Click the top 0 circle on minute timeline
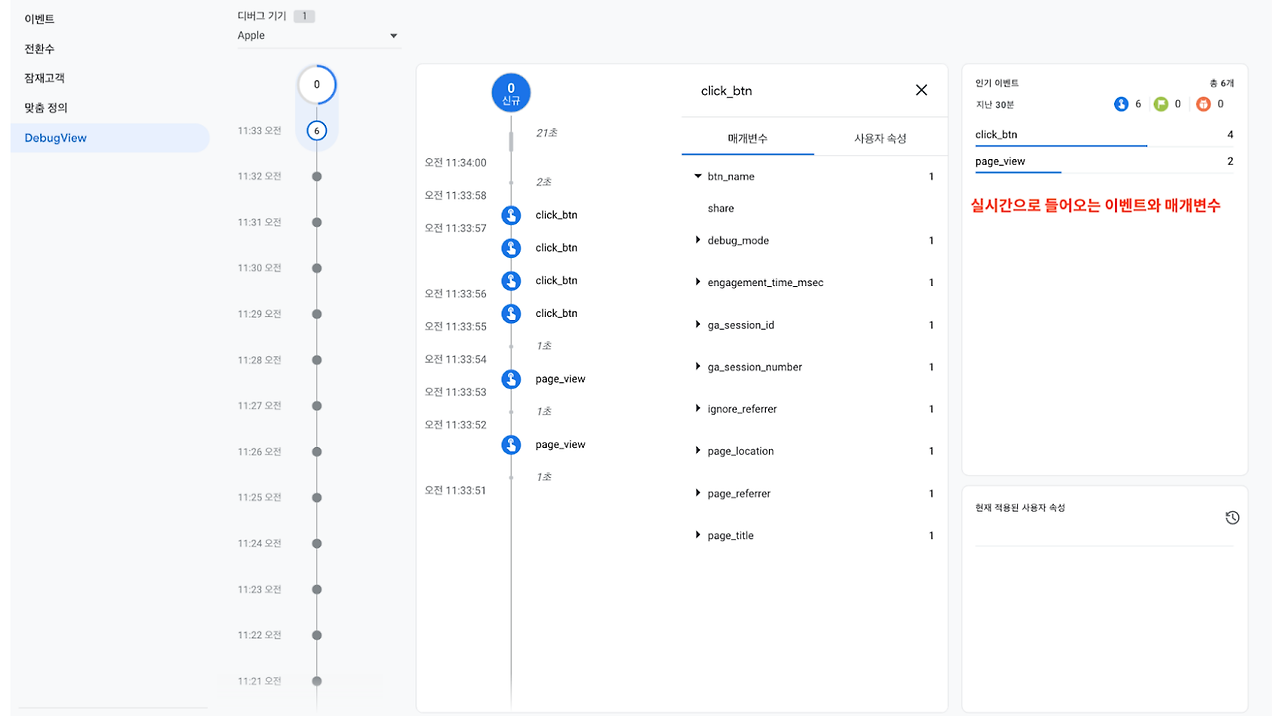The height and width of the screenshot is (716, 1280). point(317,85)
